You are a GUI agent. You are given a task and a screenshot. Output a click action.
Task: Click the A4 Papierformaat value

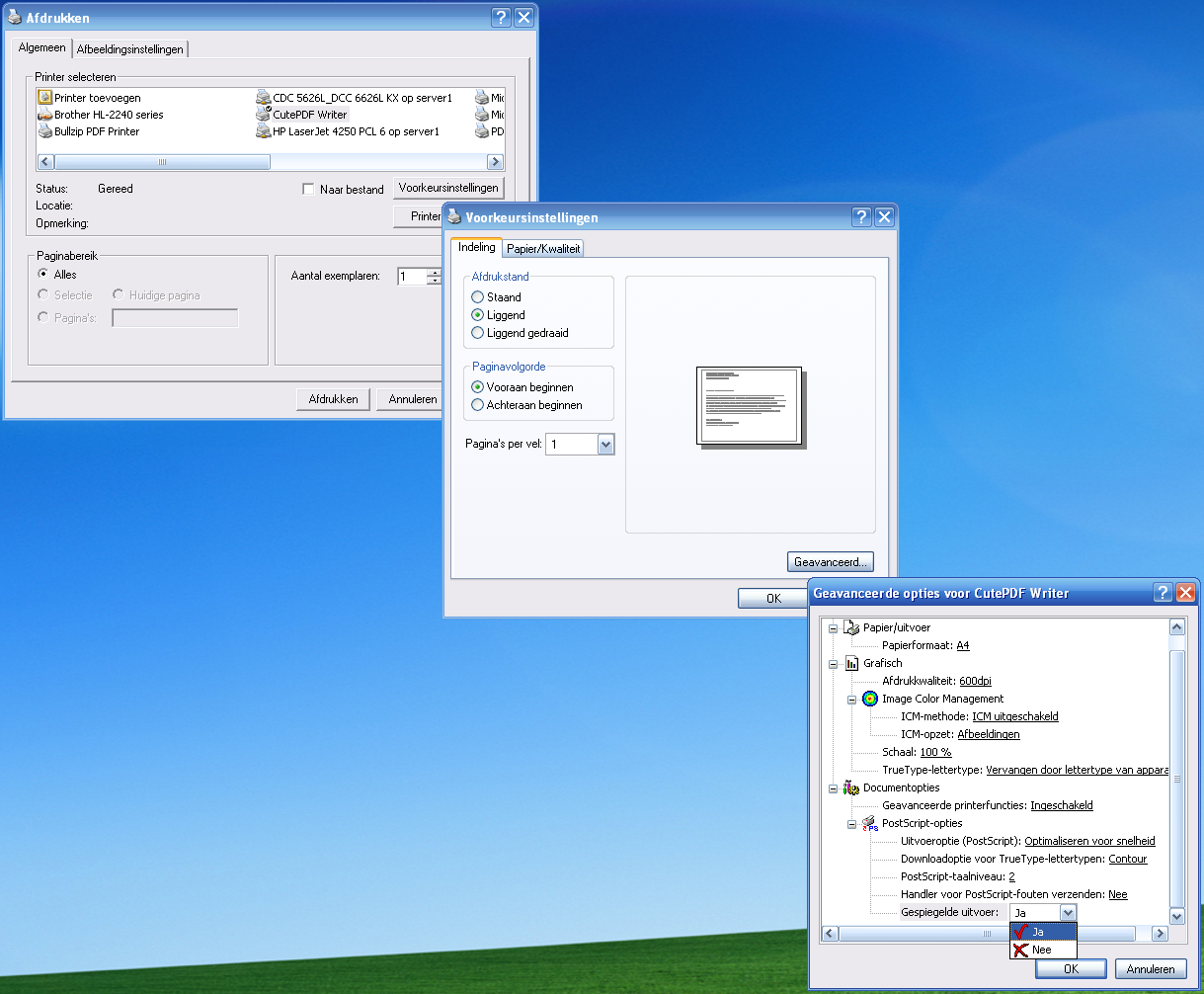point(963,645)
